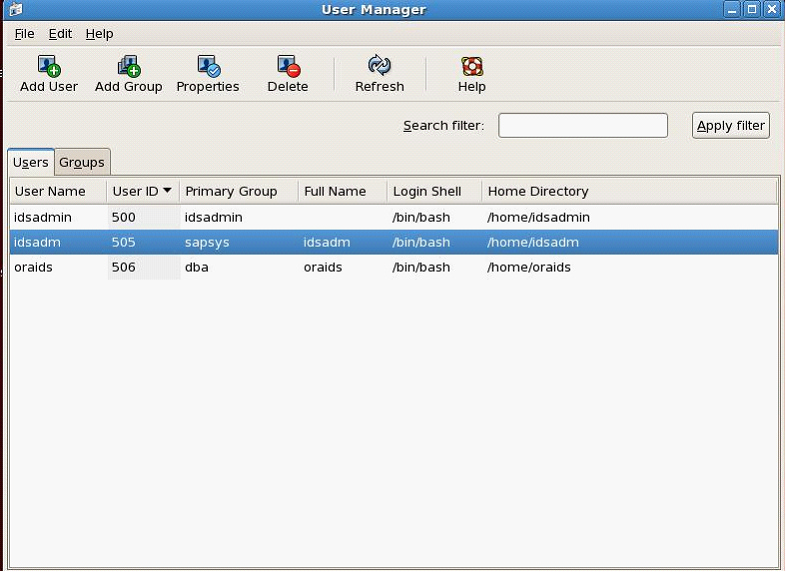The height and width of the screenshot is (572, 786).
Task: Switch to the Groups tab
Action: point(82,162)
